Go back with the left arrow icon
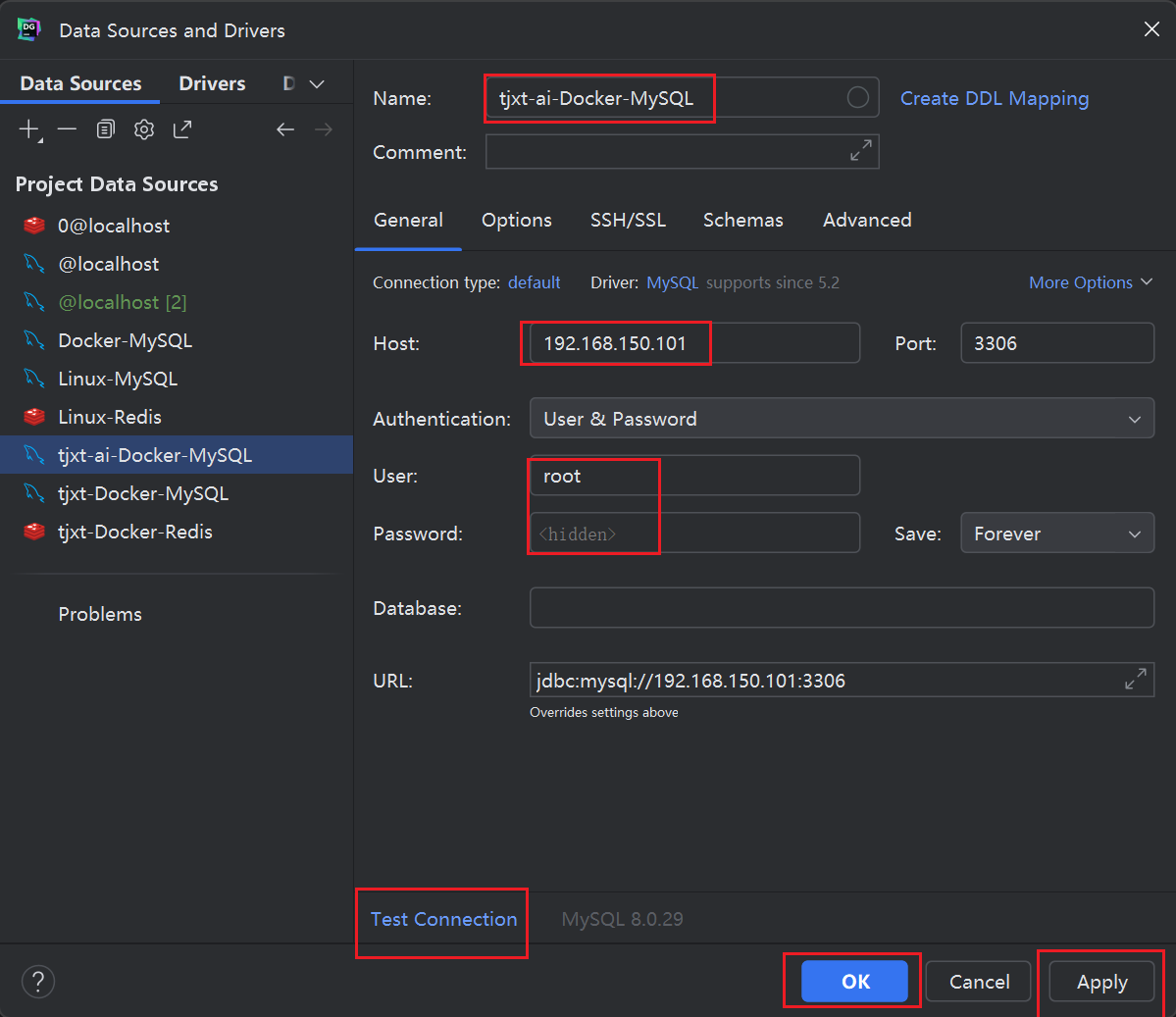The height and width of the screenshot is (1017, 1176). point(285,129)
